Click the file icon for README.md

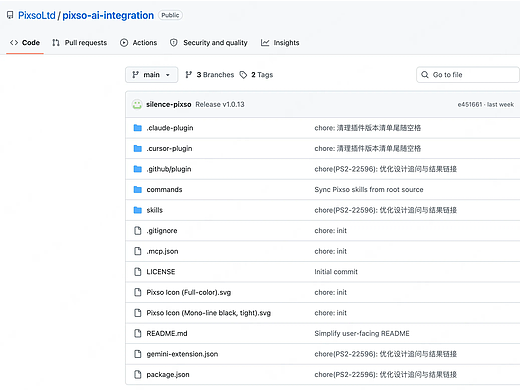138,333
